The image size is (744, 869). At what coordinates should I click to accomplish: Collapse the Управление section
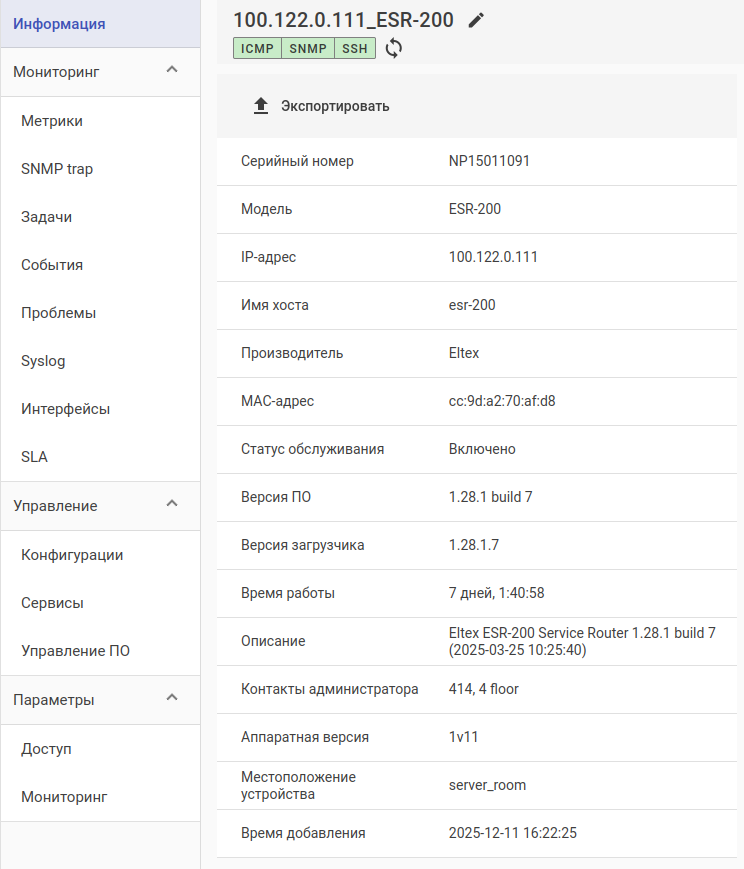[x=172, y=504]
